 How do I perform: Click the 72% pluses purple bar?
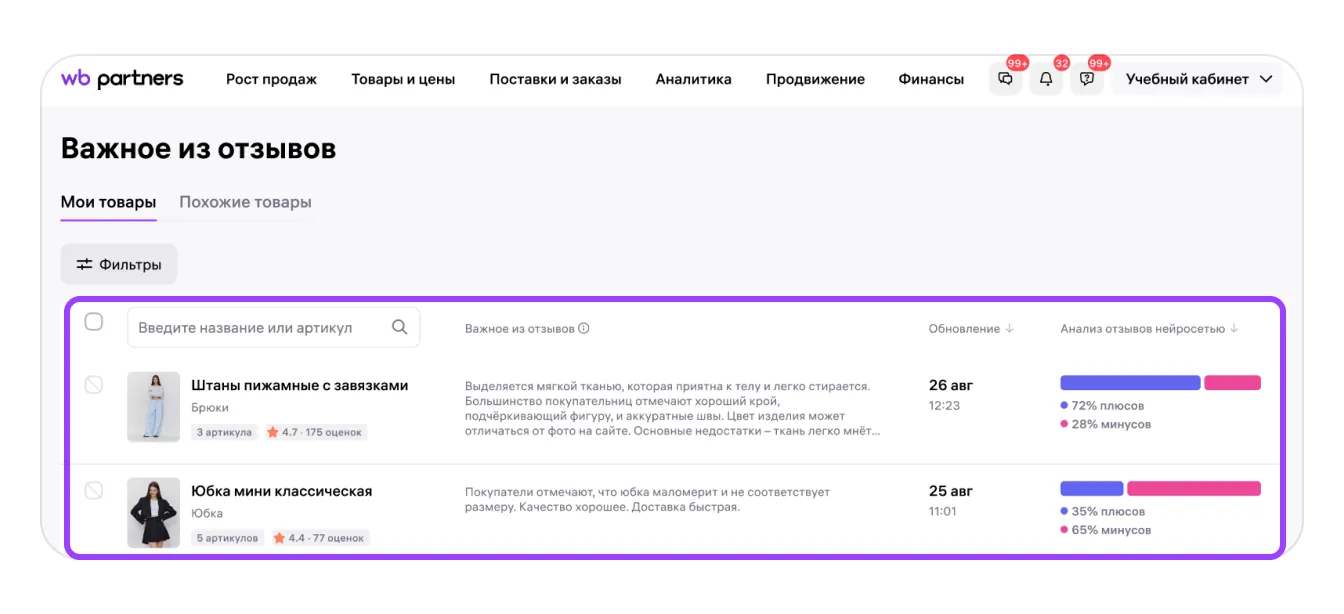point(1129,383)
